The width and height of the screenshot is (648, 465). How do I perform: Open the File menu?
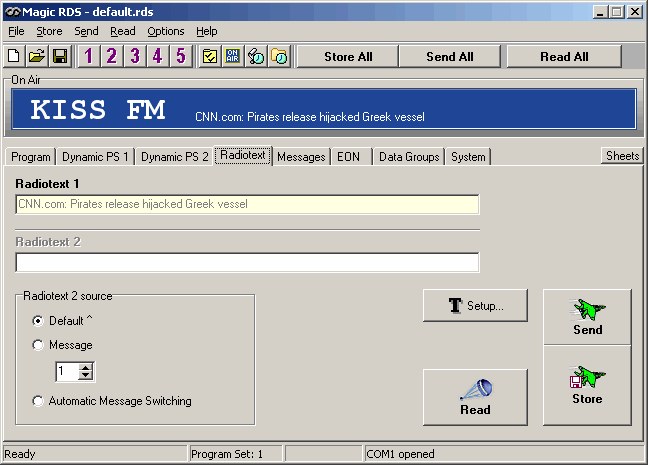[16, 31]
